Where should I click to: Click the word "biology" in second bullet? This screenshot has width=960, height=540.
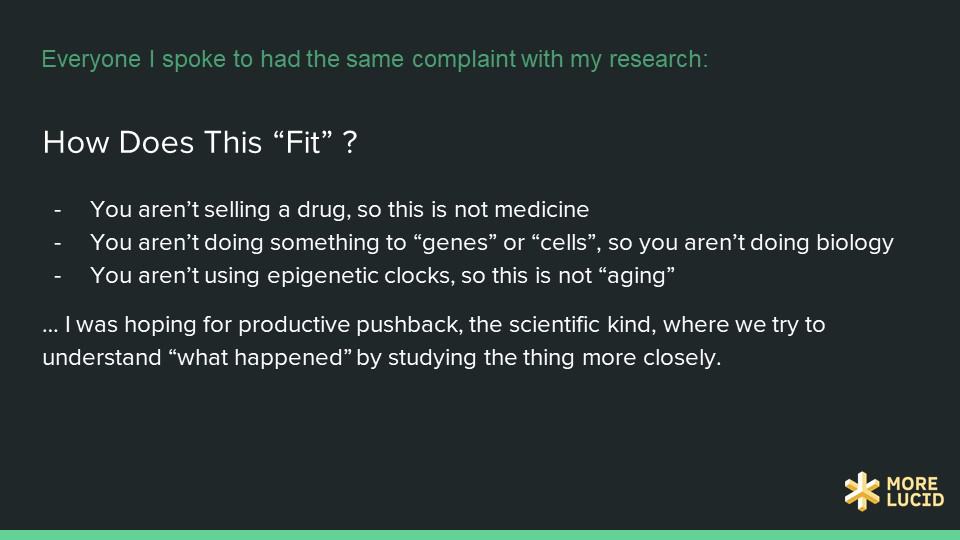click(x=856, y=243)
